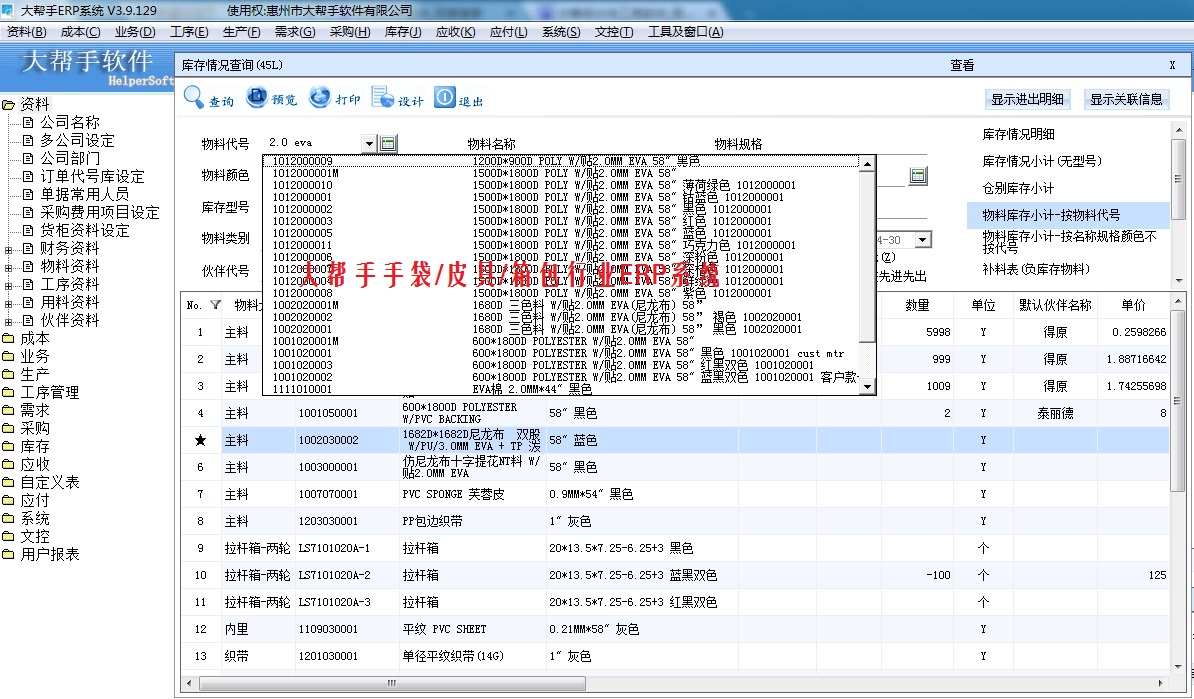The image size is (1194, 699).
Task: Click the 数量 column header
Action: (917, 305)
